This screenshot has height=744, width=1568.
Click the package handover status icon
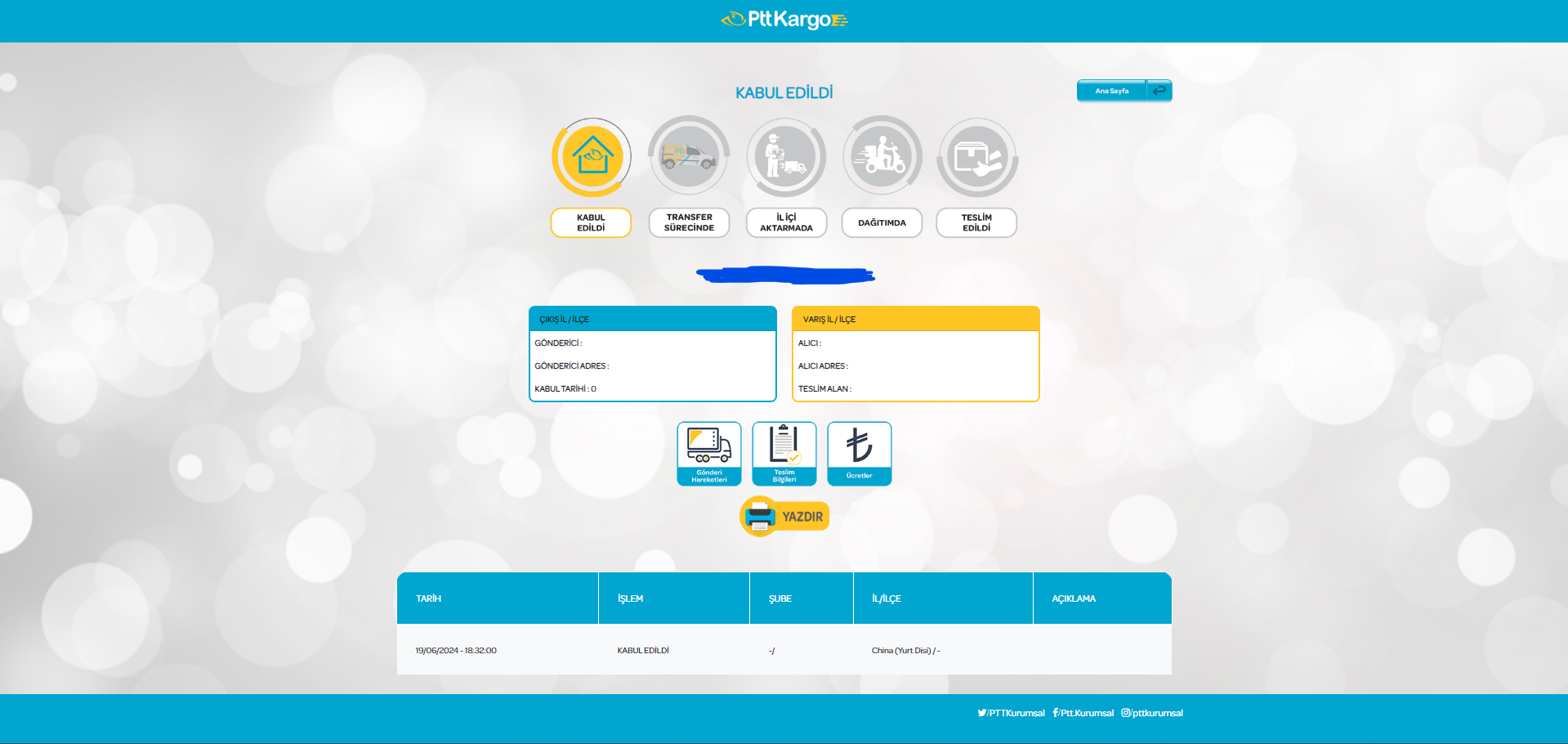(977, 157)
